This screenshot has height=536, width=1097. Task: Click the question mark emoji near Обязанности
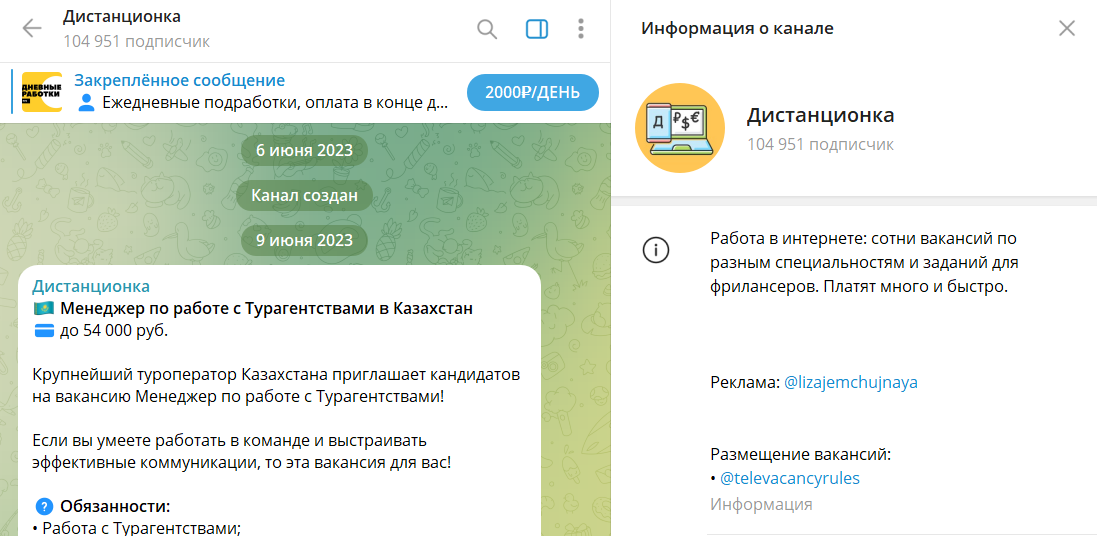pos(43,505)
